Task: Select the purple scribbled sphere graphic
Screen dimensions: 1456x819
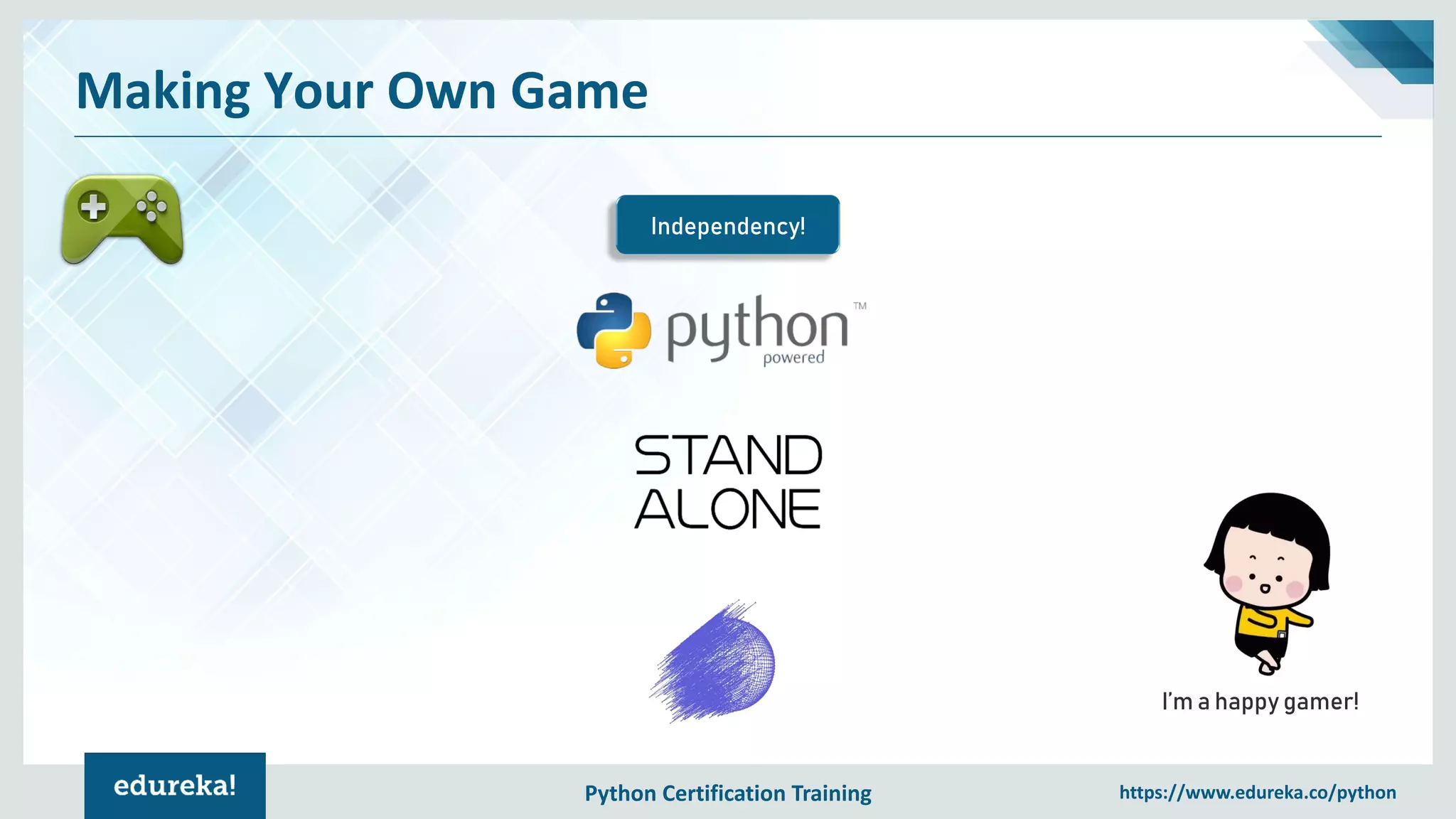Action: click(x=712, y=661)
